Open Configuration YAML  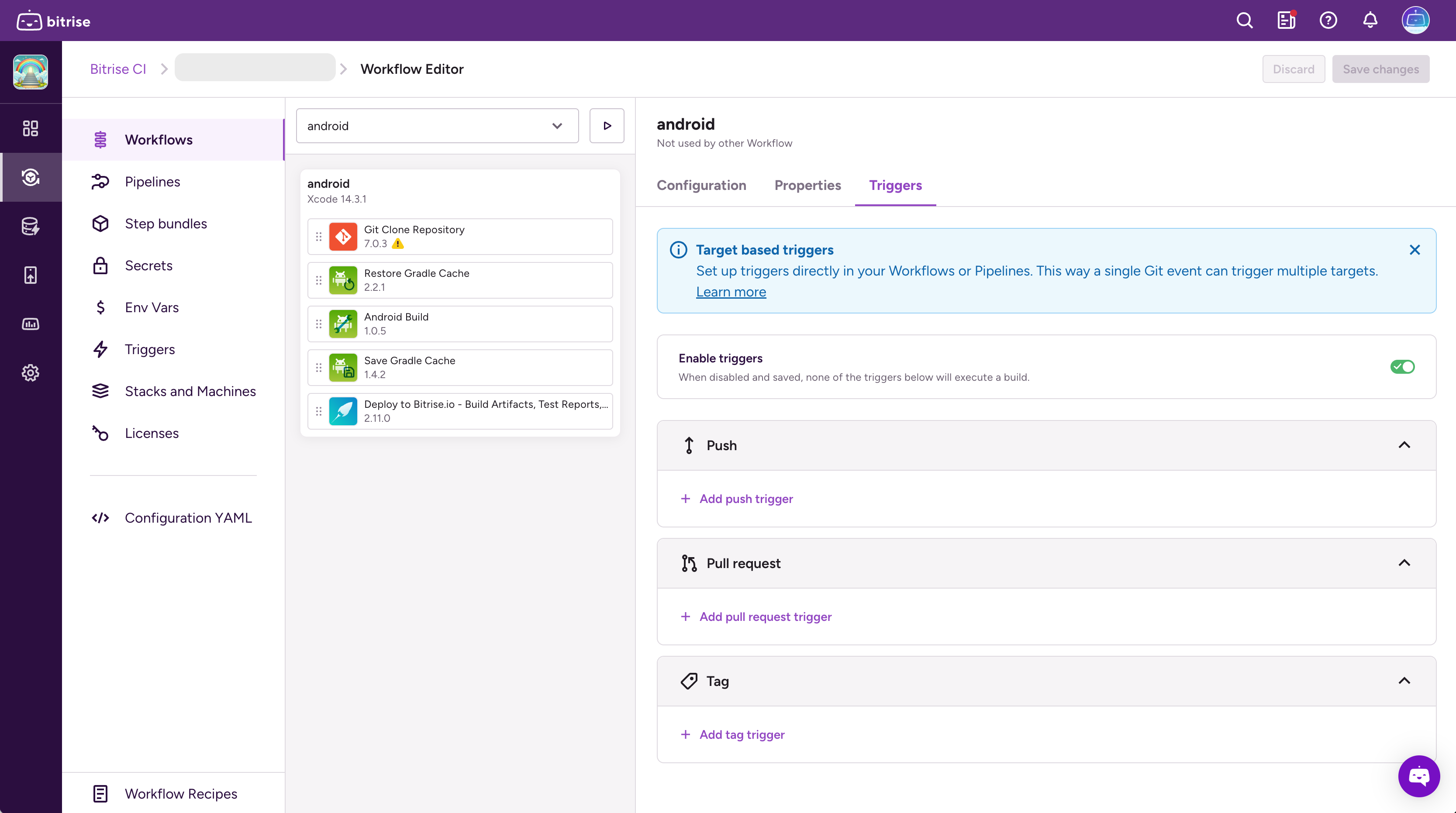[173, 517]
